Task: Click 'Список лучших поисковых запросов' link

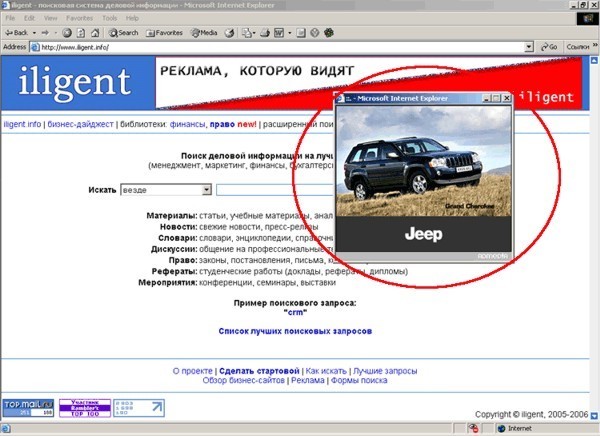Action: pos(295,331)
